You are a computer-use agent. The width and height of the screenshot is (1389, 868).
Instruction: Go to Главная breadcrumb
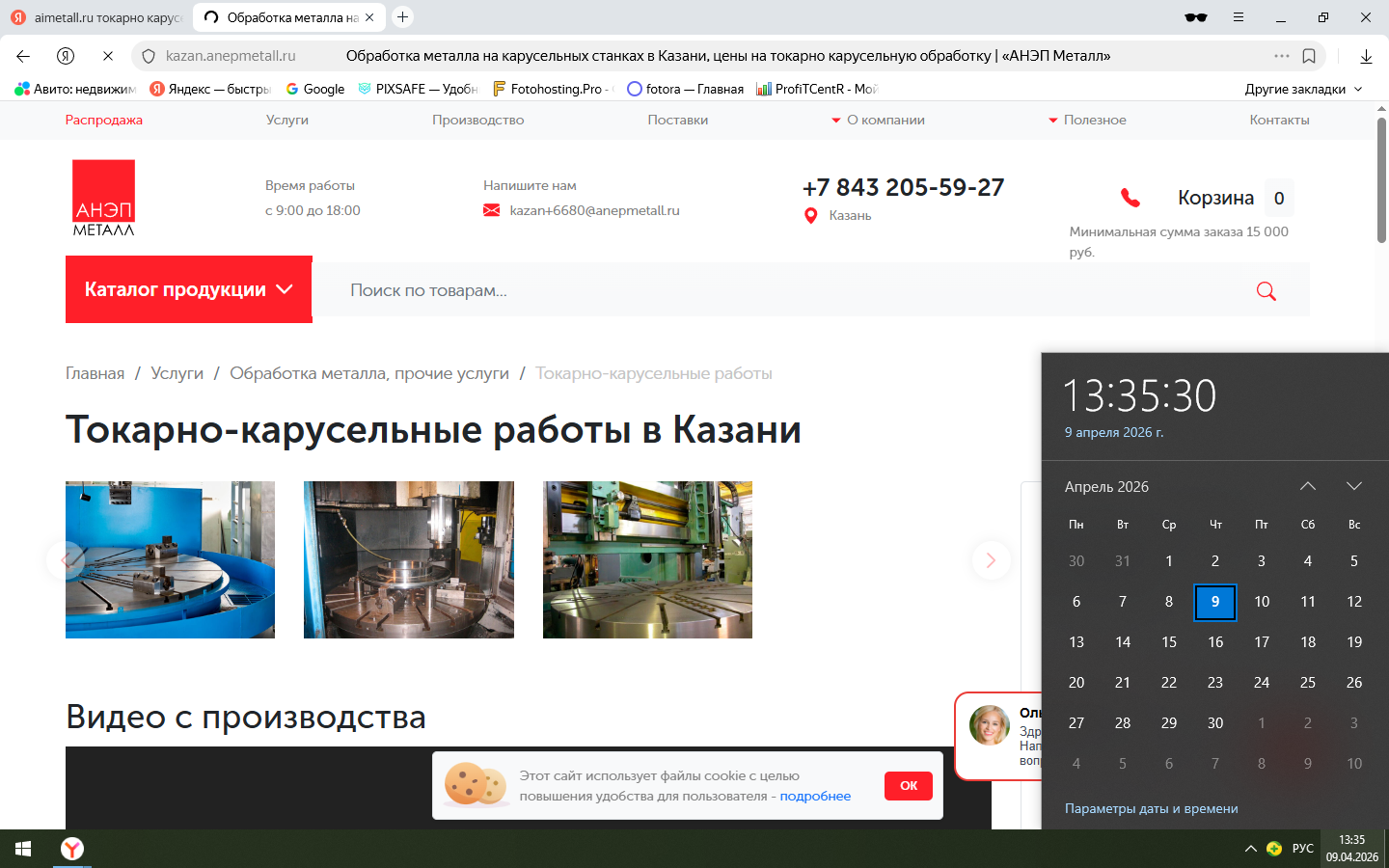[x=95, y=373]
